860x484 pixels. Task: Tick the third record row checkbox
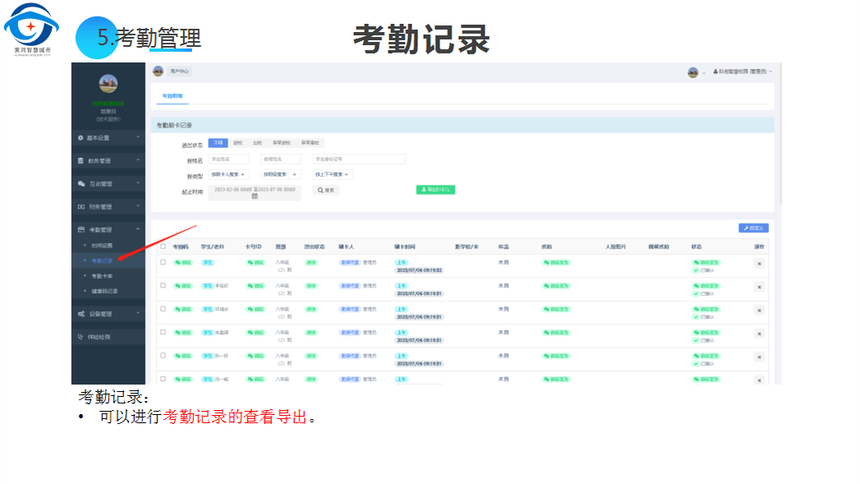pyautogui.click(x=163, y=309)
